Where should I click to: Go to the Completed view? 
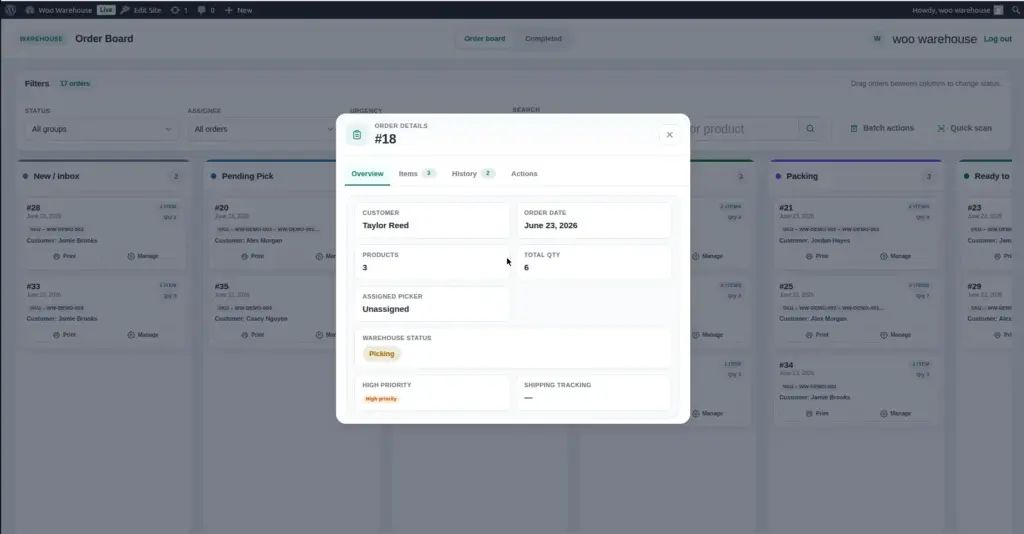[543, 39]
